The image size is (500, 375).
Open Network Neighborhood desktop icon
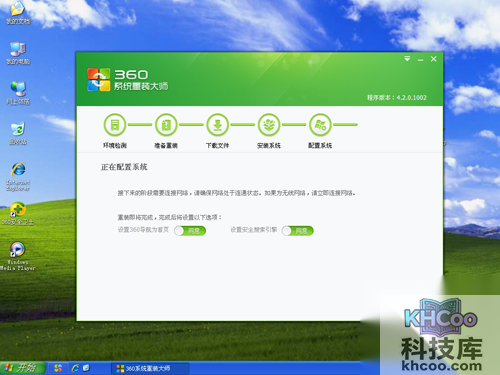point(18,93)
